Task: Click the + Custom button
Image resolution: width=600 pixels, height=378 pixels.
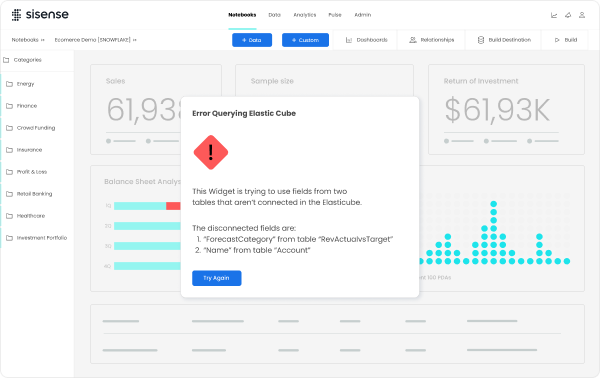Action: click(305, 40)
